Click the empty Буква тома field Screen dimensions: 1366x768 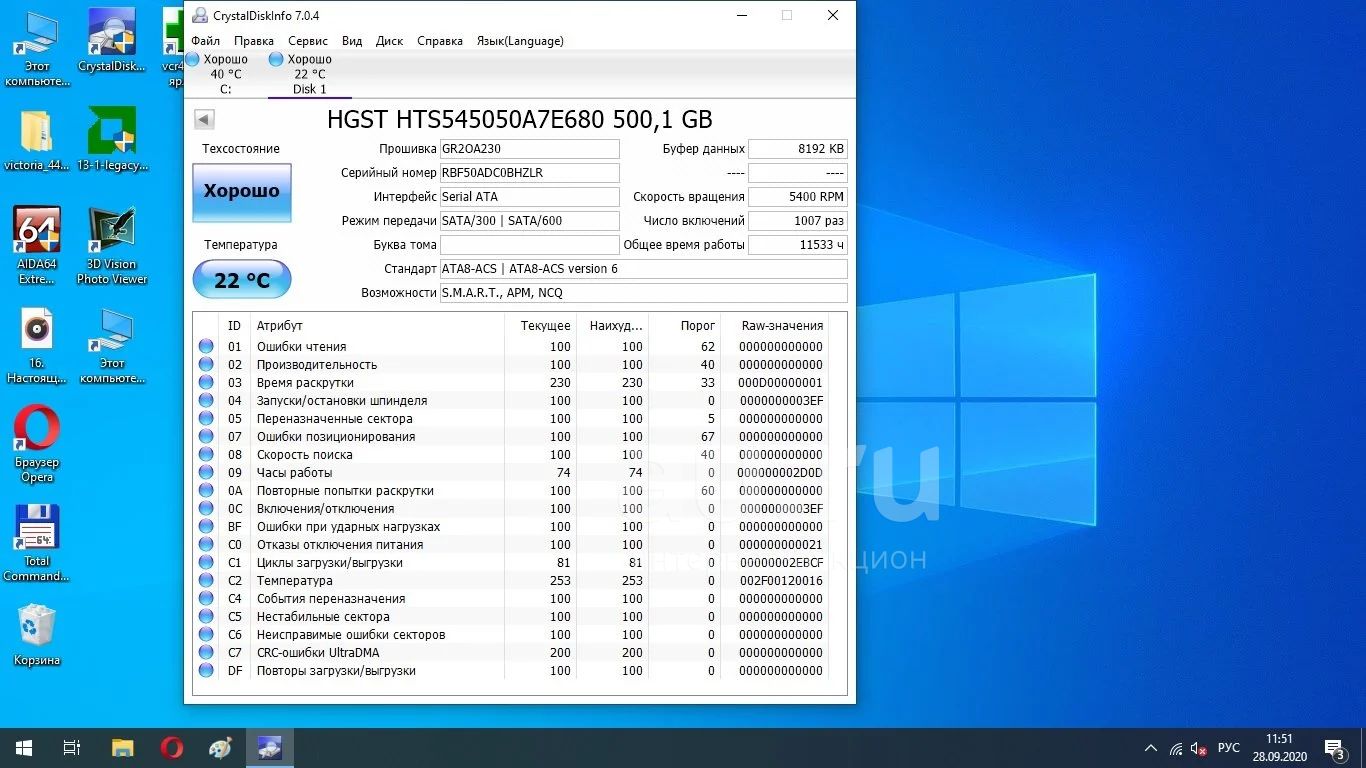click(x=530, y=245)
